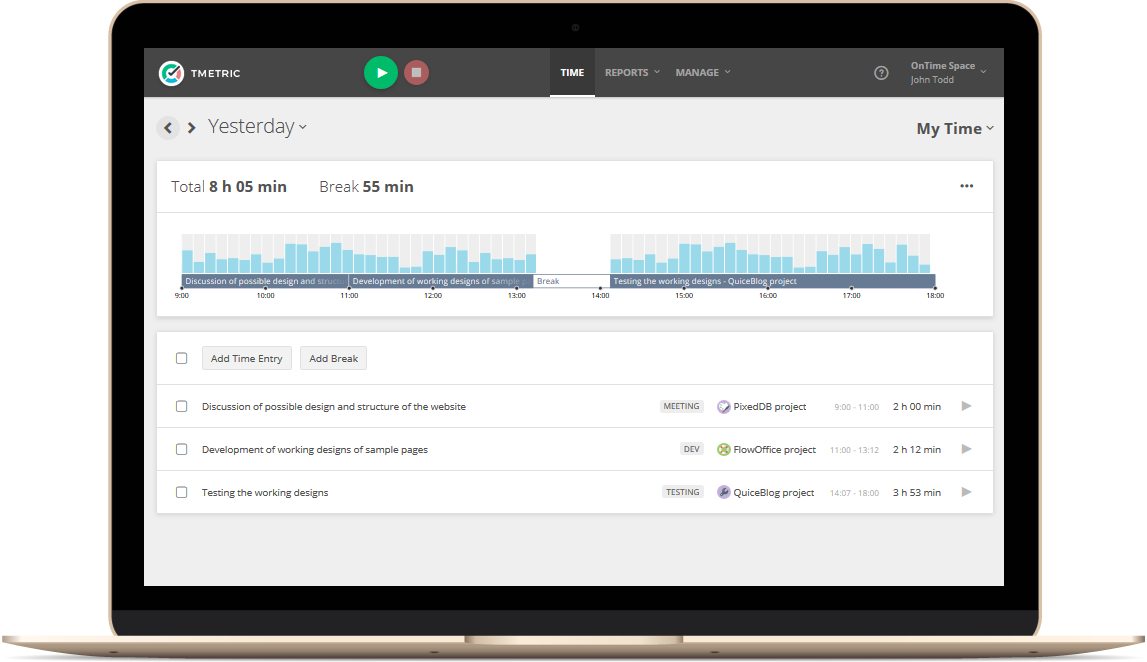This screenshot has width=1147, height=662.
Task: Toggle the select-all entries checkbox
Action: (x=181, y=358)
